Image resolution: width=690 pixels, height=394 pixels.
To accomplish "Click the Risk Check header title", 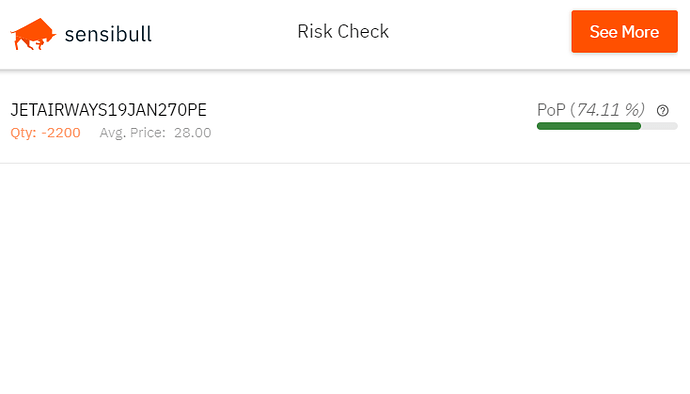I will click(x=343, y=31).
